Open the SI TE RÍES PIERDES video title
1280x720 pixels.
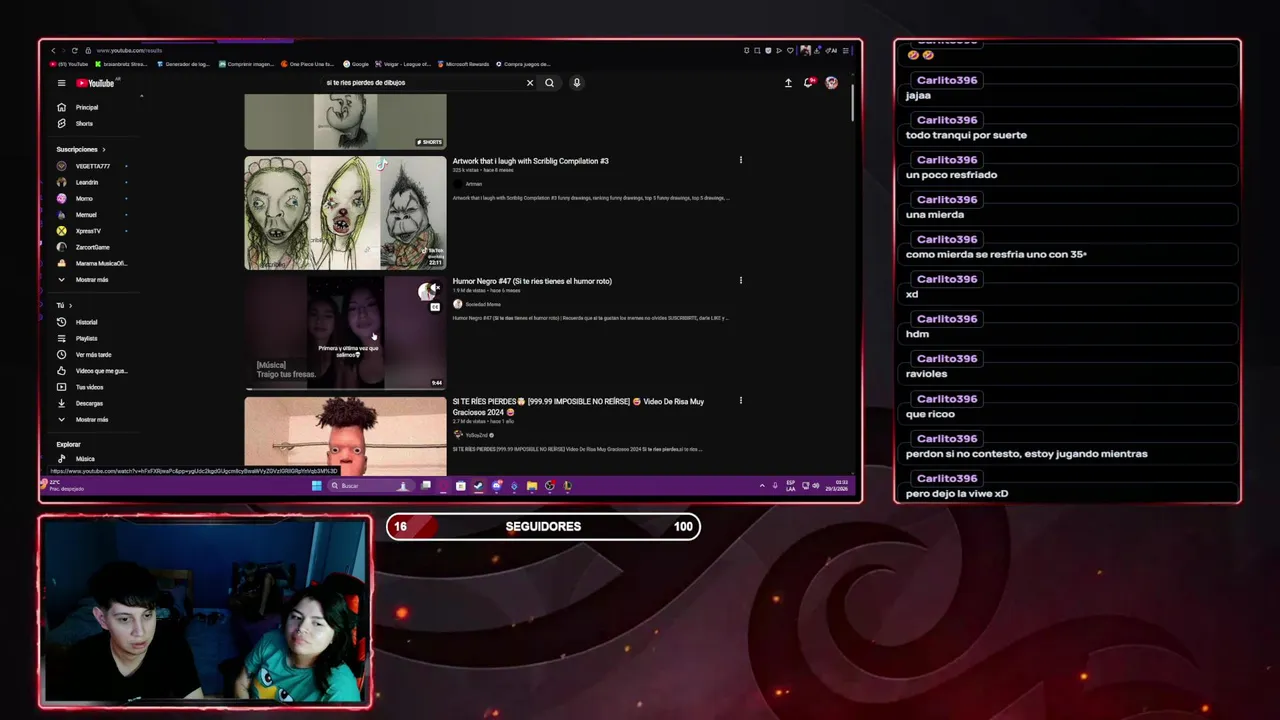coord(578,406)
